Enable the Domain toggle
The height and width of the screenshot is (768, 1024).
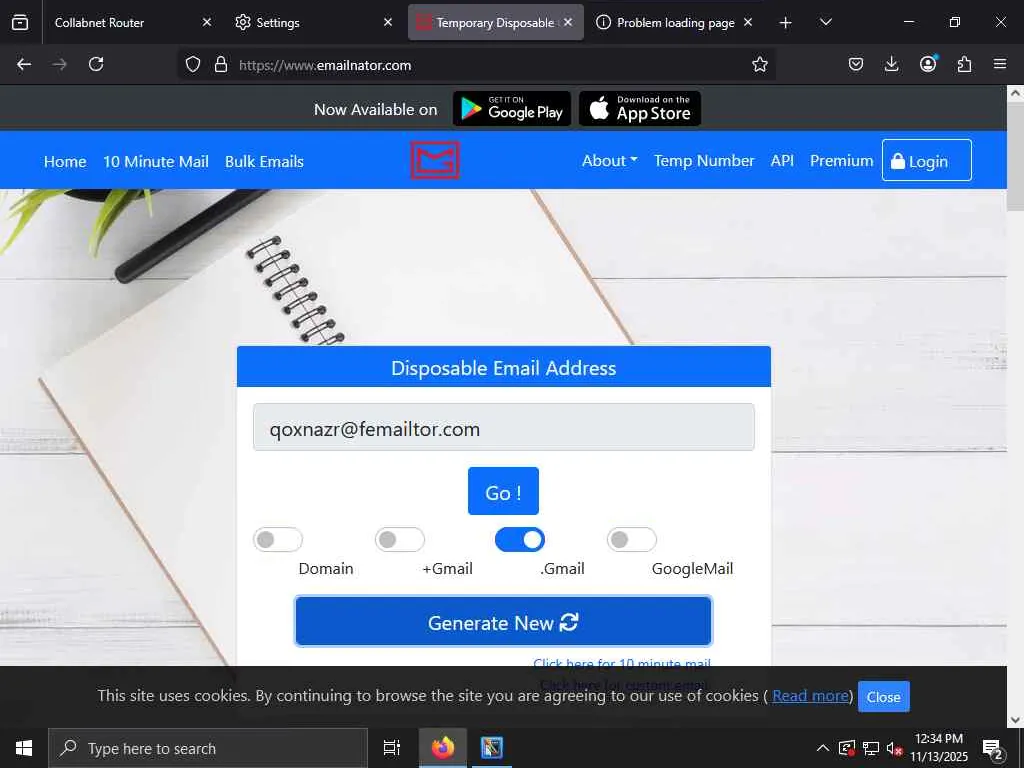278,539
